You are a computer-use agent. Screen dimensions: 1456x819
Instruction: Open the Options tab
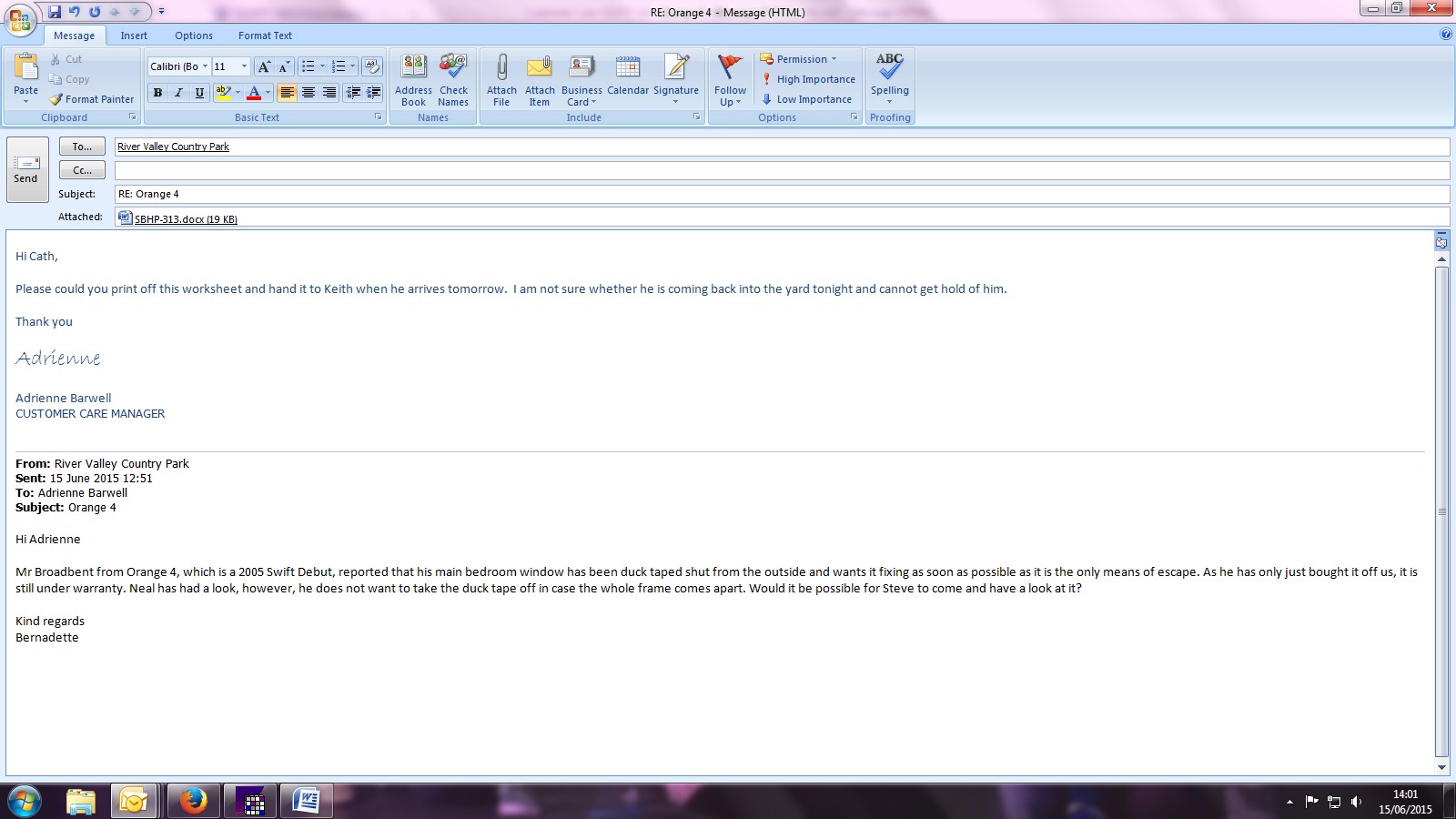coord(194,35)
